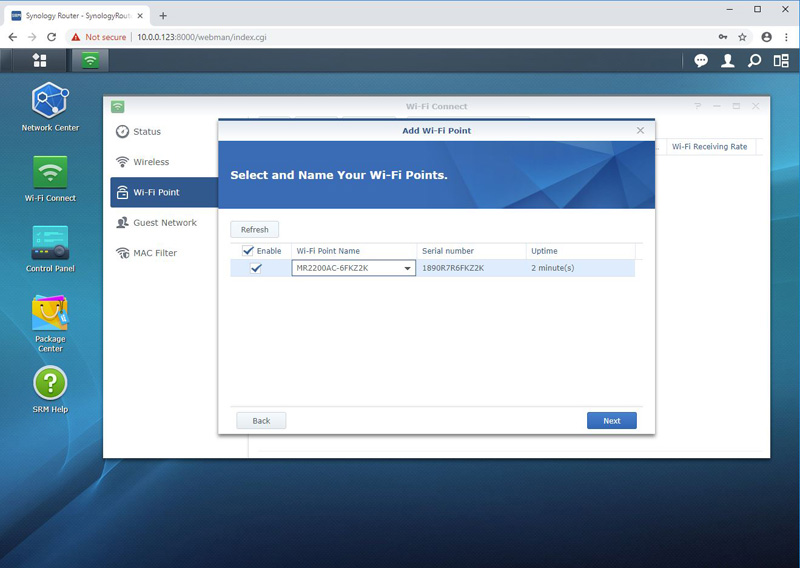Expand the Wi-Fi Point Name dropdown
Screen dimensions: 800x568
[407, 268]
